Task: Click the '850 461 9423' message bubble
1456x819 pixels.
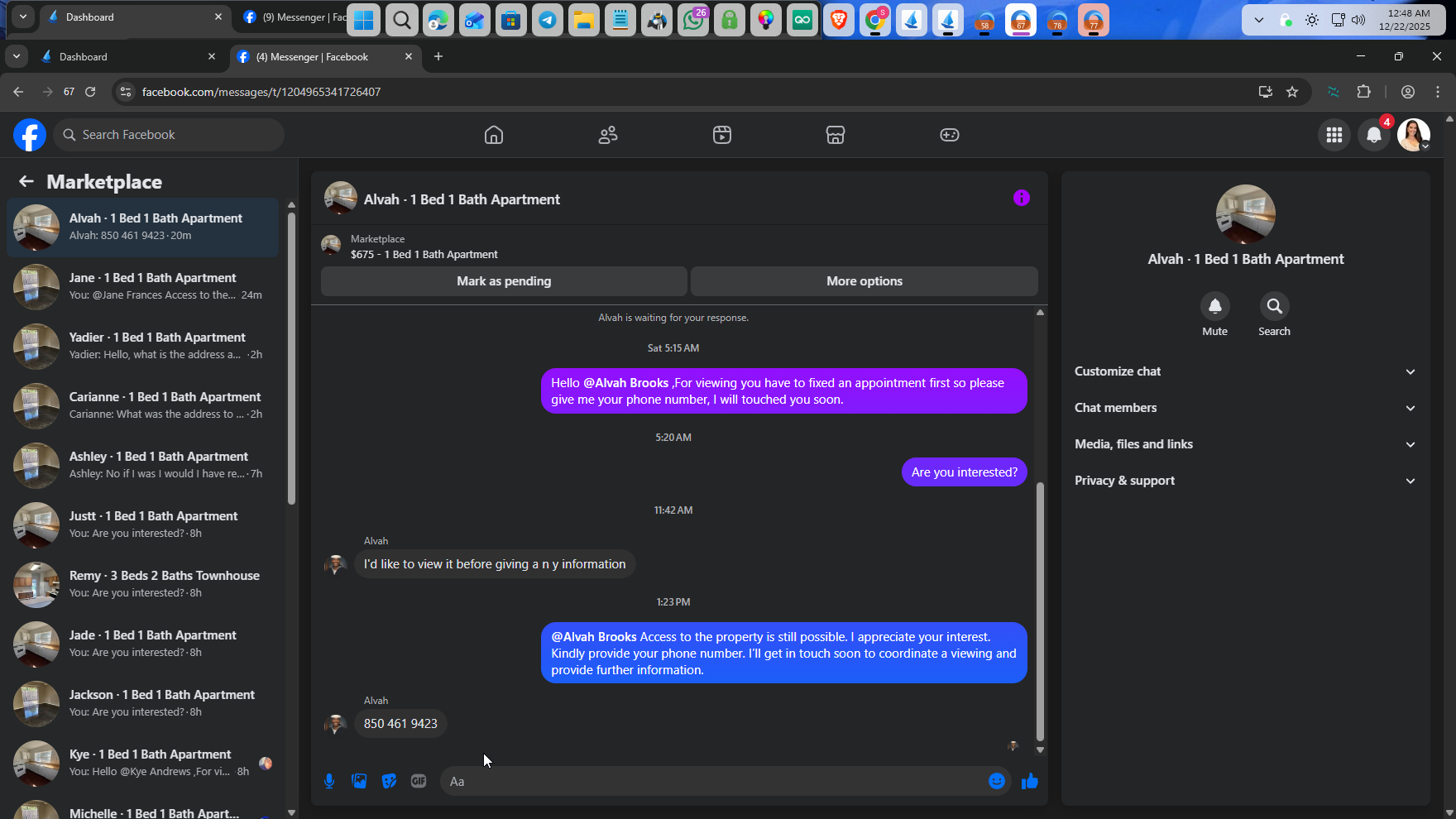Action: coord(400,724)
